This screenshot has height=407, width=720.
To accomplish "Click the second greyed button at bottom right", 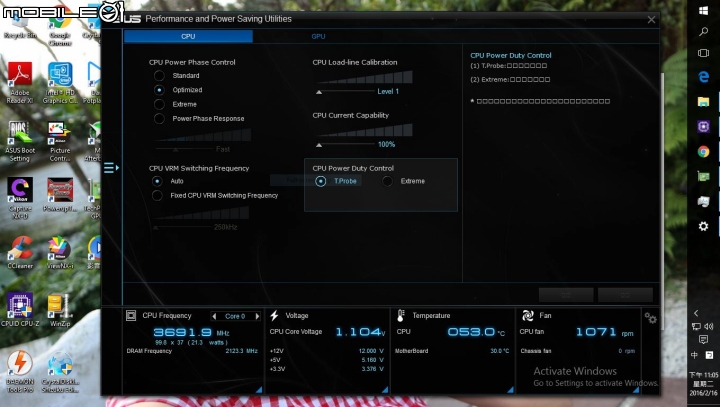I will point(625,295).
